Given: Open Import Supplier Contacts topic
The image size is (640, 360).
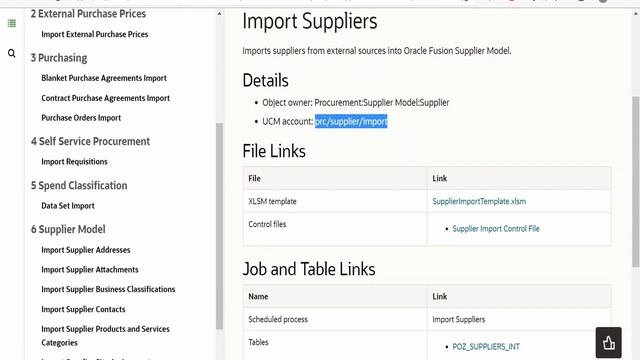Looking at the screenshot, I should pyautogui.click(x=83, y=309).
